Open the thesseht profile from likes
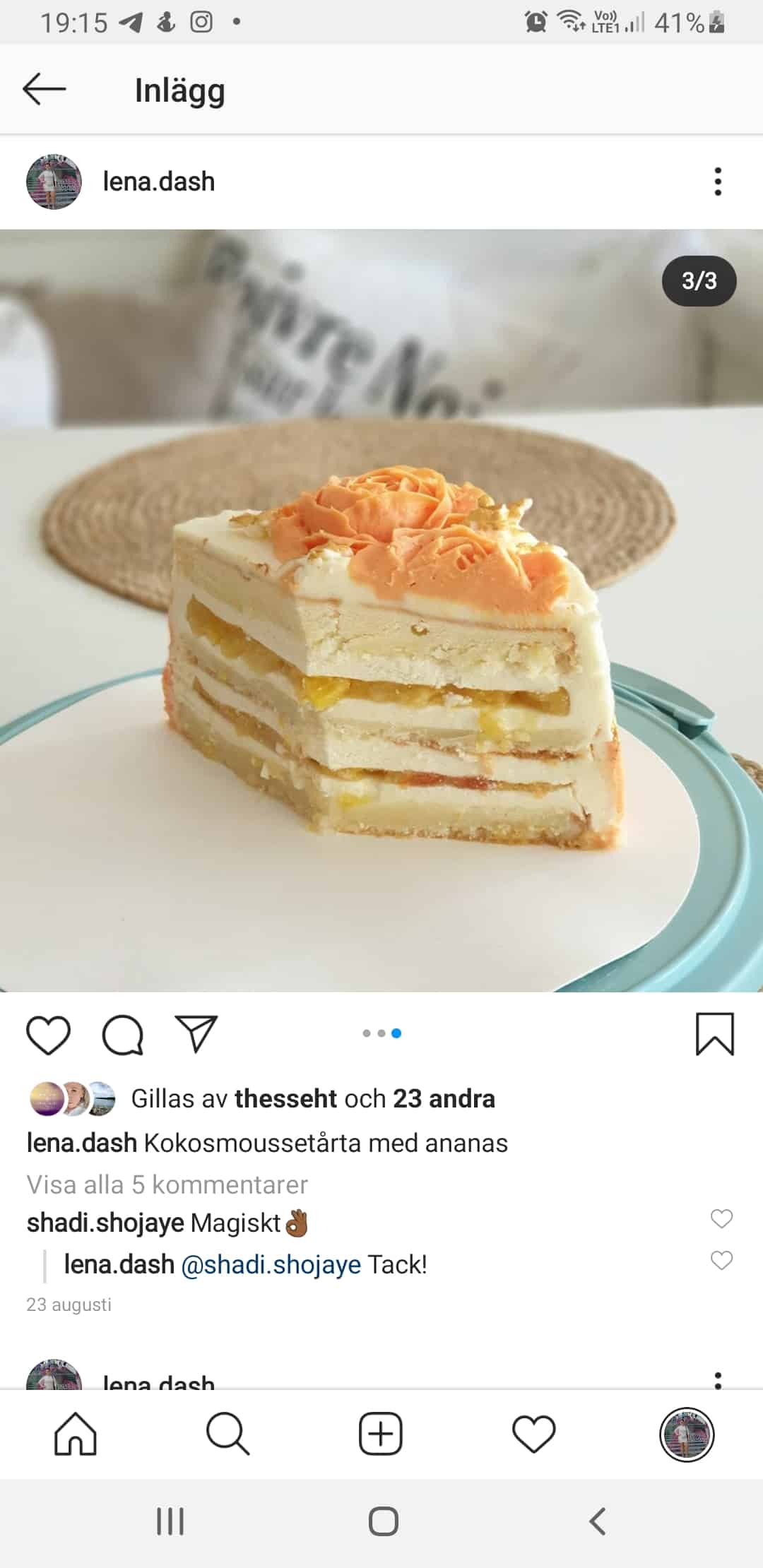 click(285, 1098)
